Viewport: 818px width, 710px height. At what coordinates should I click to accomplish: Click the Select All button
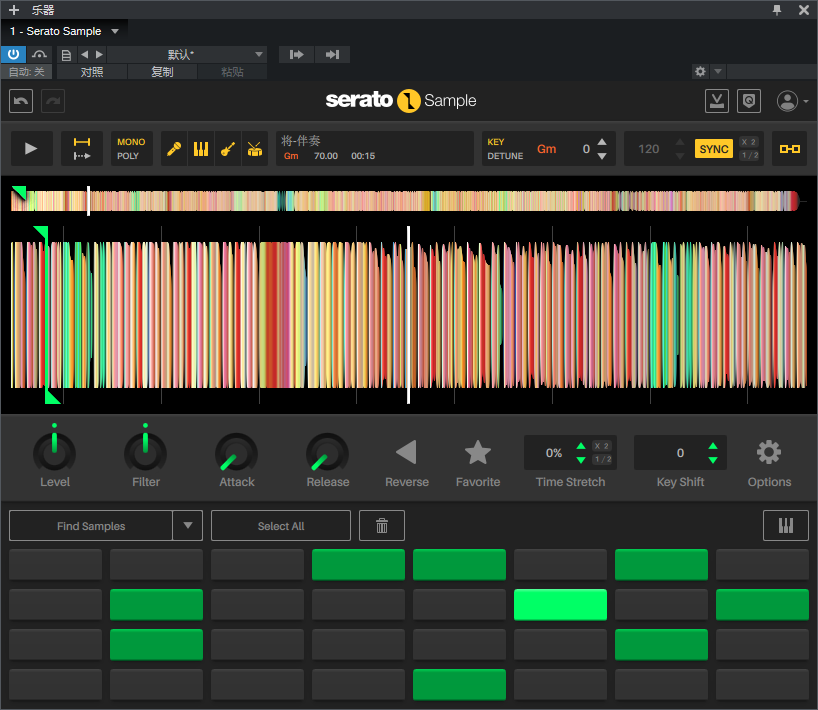pyautogui.click(x=281, y=525)
